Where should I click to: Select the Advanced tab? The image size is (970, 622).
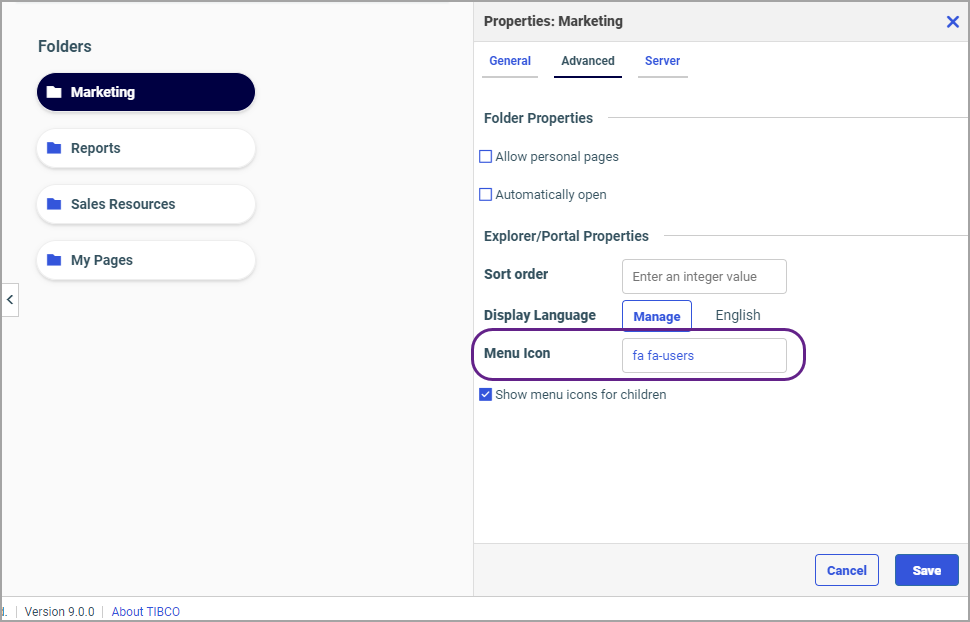[588, 61]
